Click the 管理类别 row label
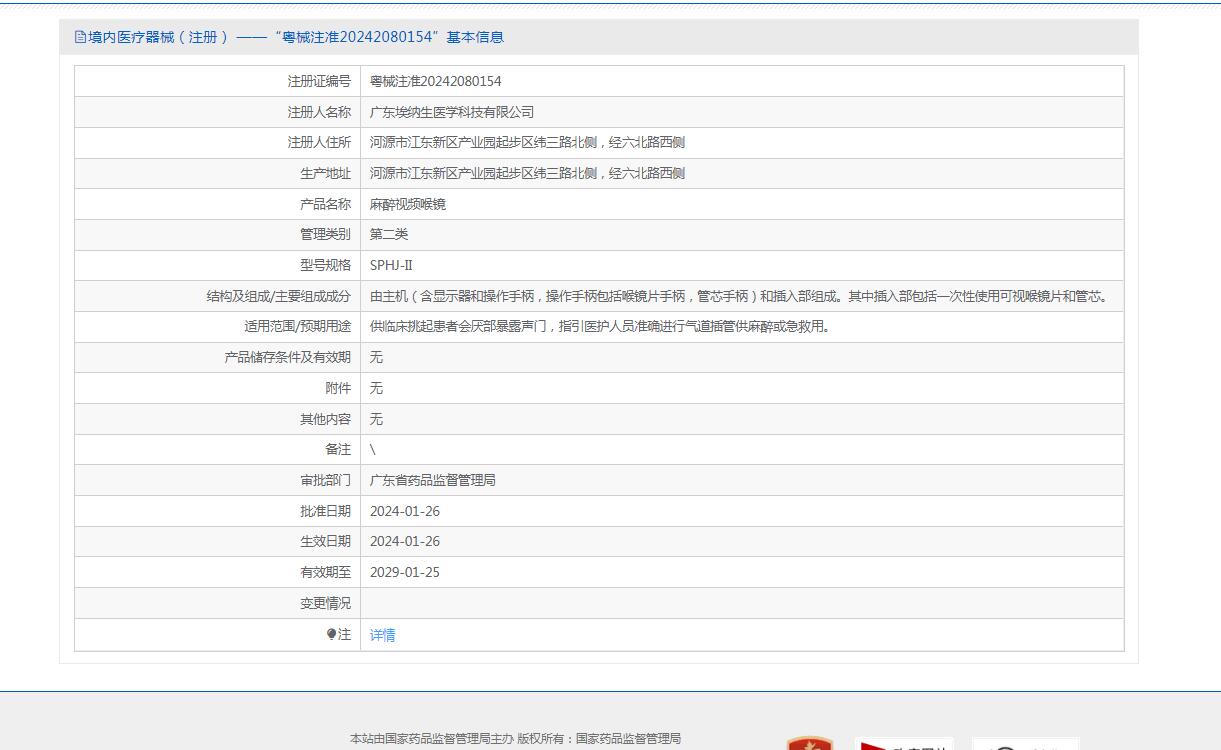The image size is (1221, 750). [x=325, y=234]
